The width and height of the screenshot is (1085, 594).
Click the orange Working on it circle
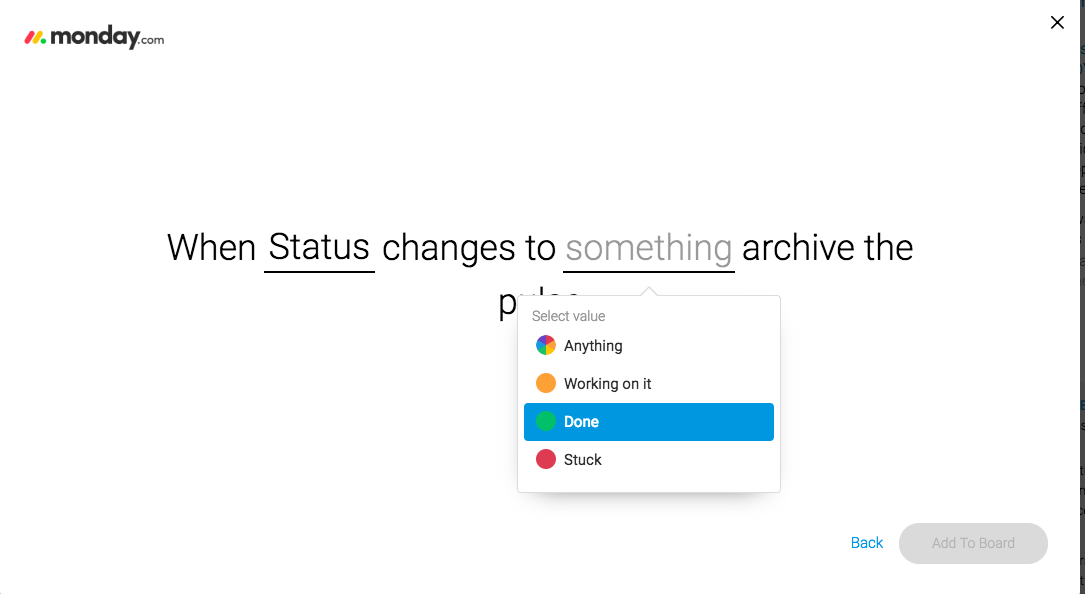tap(545, 384)
